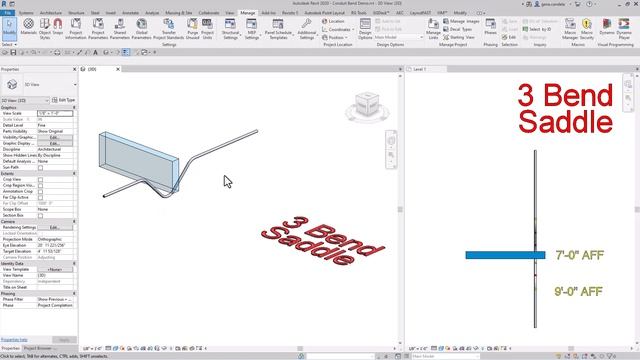Click the Save icon in quick access toolbar
The image size is (640, 360).
click(13, 52)
